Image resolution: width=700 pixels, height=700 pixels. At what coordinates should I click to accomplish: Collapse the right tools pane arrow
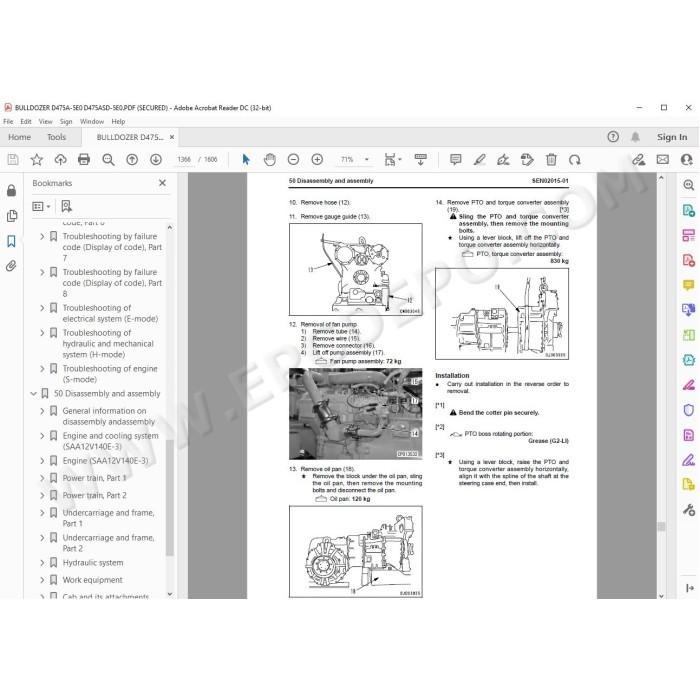[x=690, y=588]
